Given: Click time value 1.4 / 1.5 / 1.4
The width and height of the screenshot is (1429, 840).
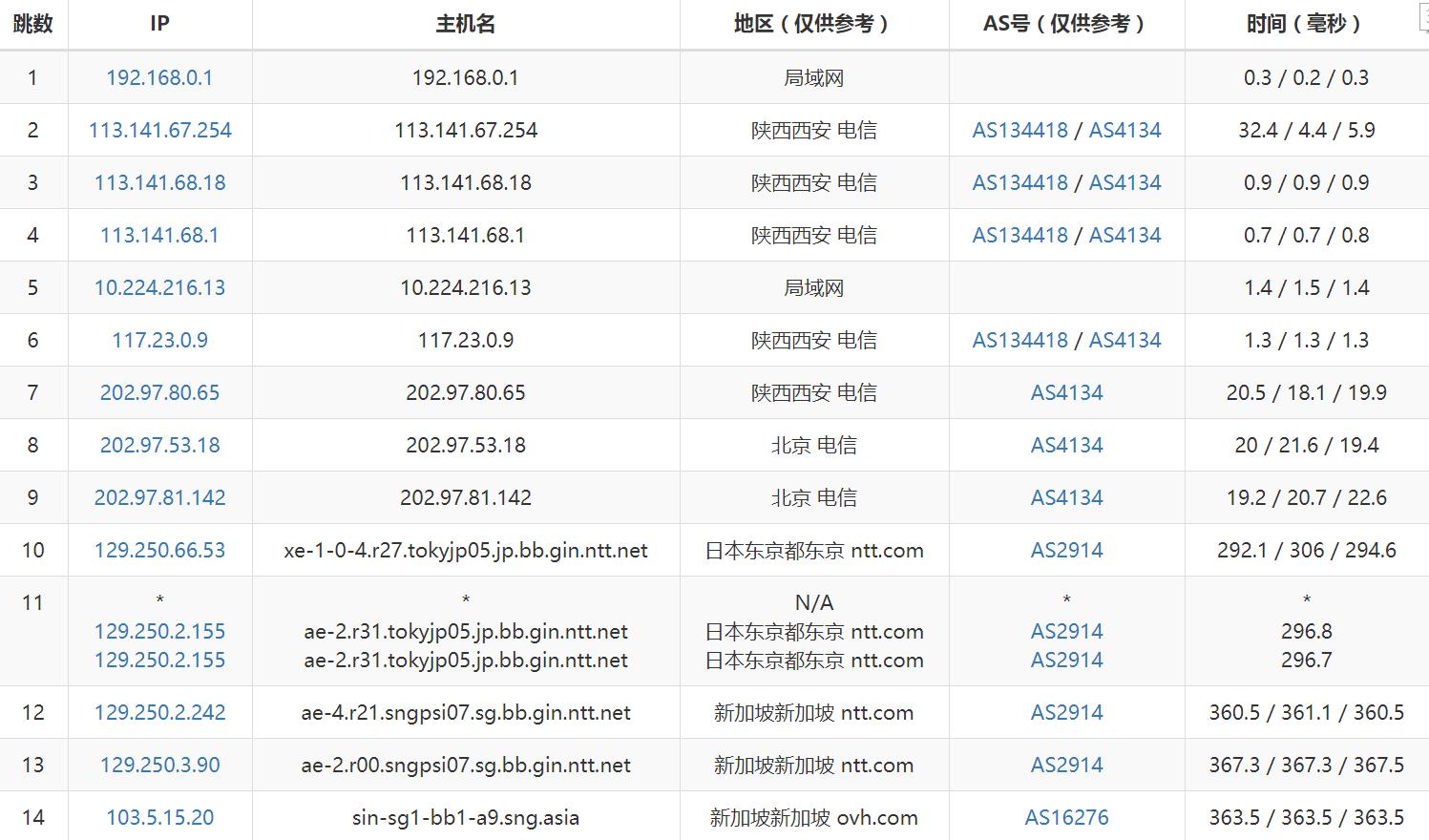Looking at the screenshot, I should (x=1306, y=288).
